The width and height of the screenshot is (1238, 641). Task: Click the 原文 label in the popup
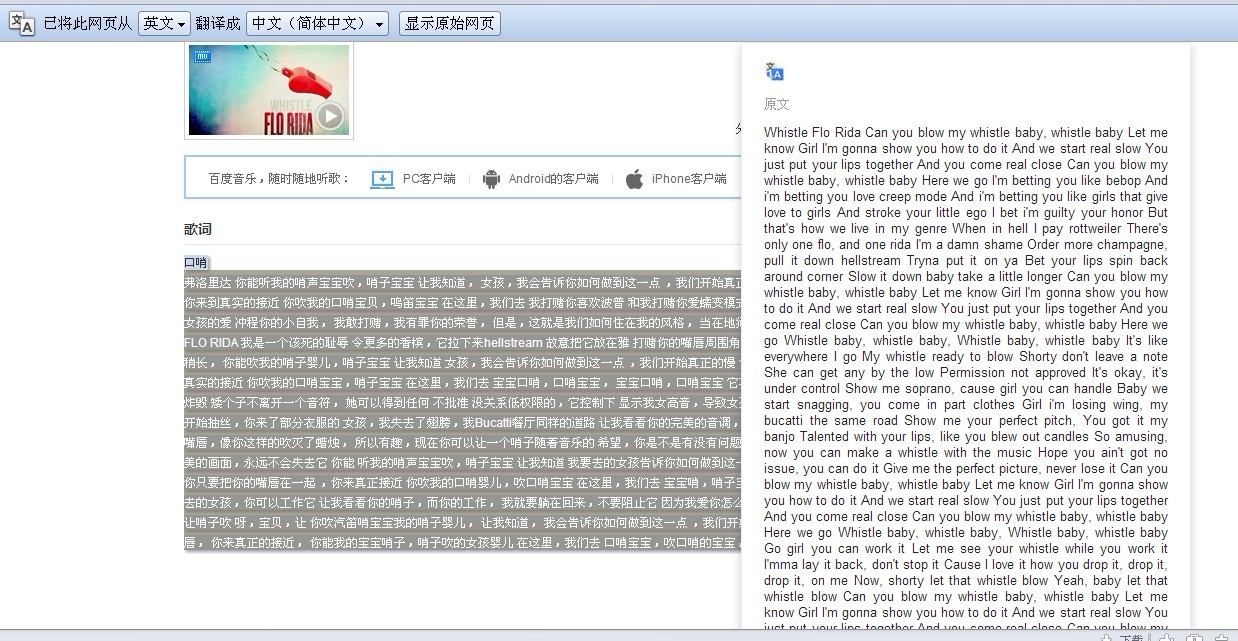click(777, 104)
